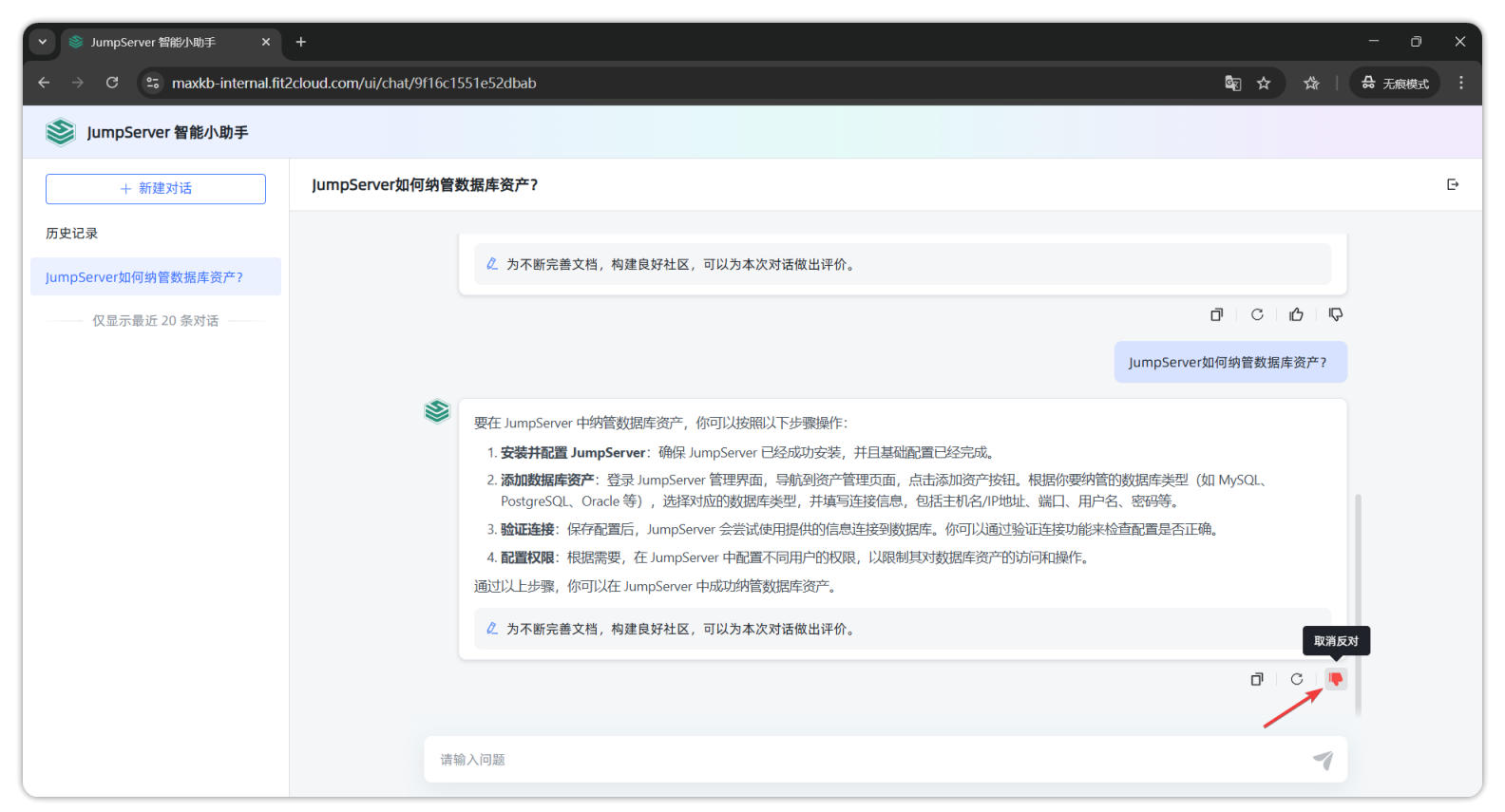Viewport: 1505px width, 812px height.
Task: Open the browser three-dot menu
Action: coord(1461,83)
